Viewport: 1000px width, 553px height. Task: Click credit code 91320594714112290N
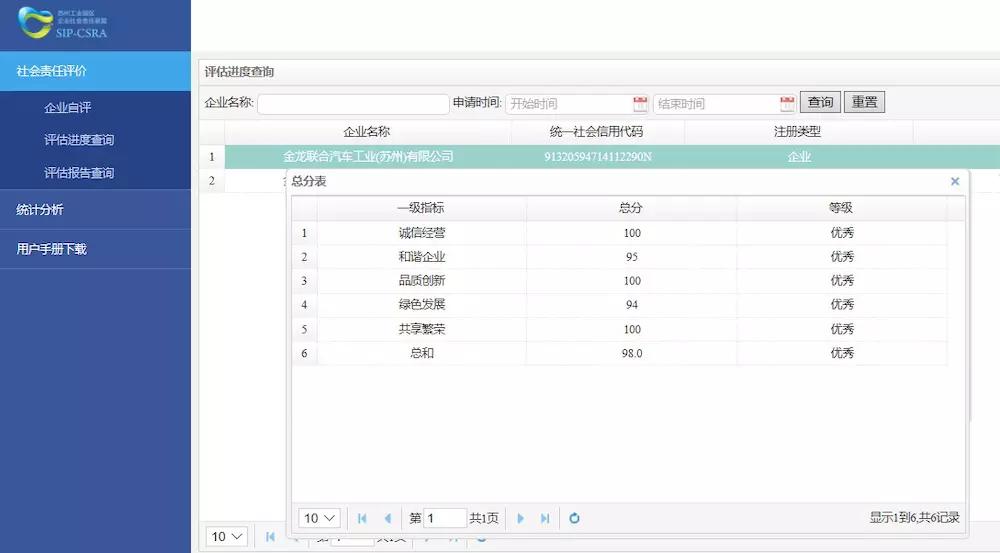(598, 157)
